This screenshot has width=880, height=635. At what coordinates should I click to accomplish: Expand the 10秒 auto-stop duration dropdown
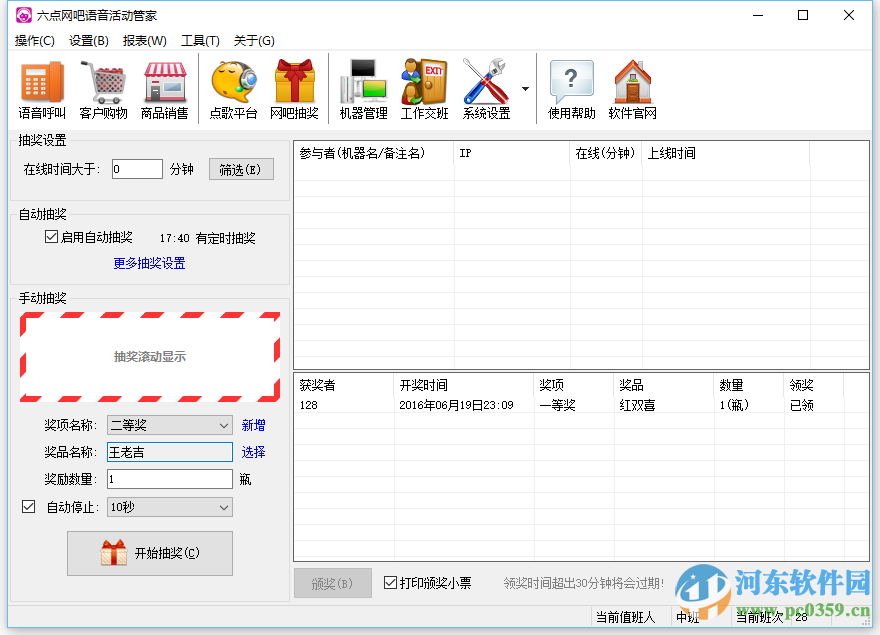tap(226, 507)
